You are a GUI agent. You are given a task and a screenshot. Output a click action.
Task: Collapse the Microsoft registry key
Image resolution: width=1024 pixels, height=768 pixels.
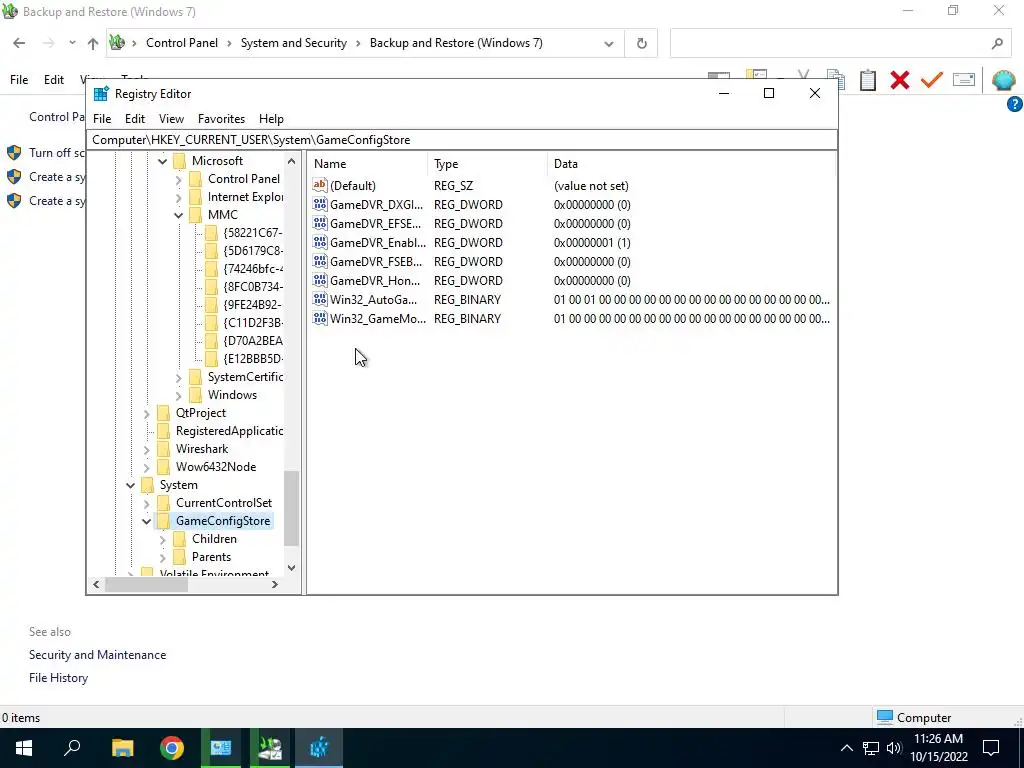click(163, 161)
